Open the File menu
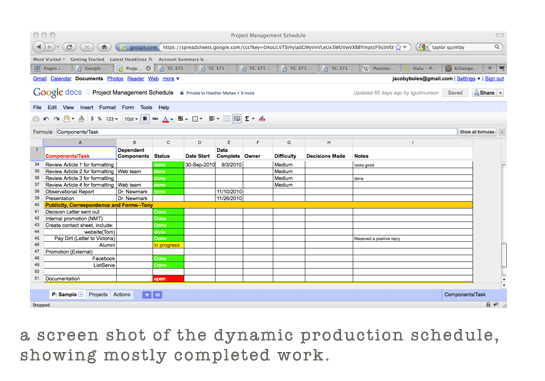Screen dimensions: 545x381 37,107
